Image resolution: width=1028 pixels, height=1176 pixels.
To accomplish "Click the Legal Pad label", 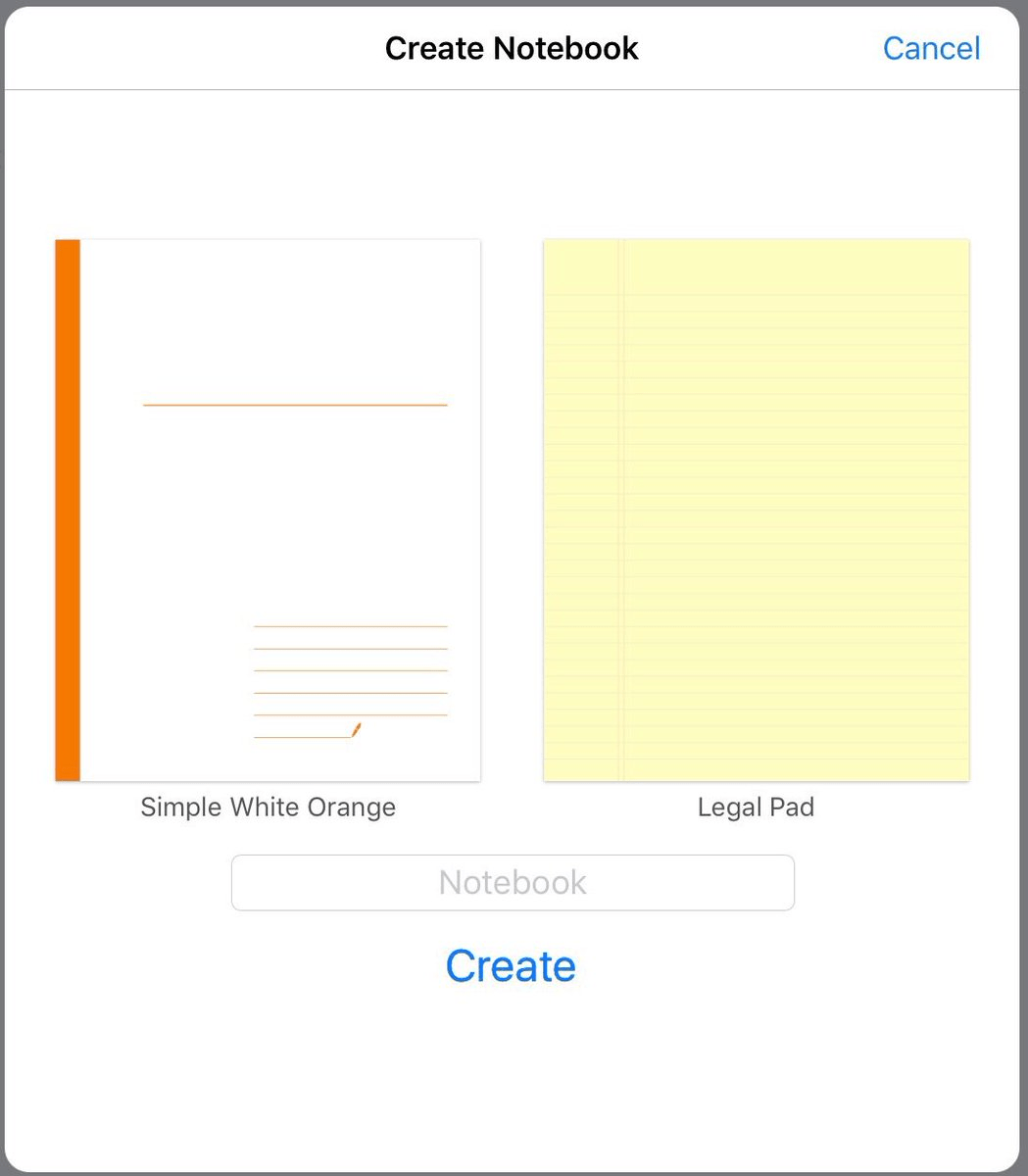I will (x=756, y=807).
